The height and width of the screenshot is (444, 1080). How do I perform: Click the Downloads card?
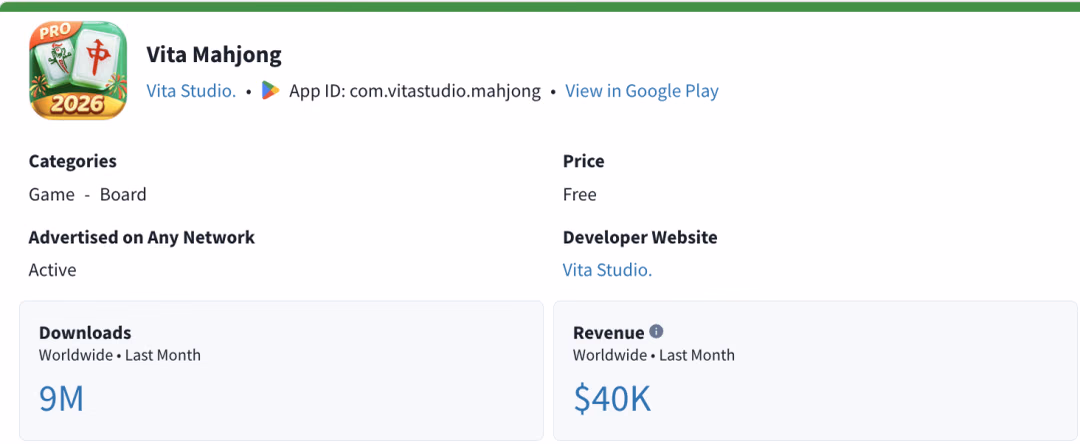[x=281, y=370]
